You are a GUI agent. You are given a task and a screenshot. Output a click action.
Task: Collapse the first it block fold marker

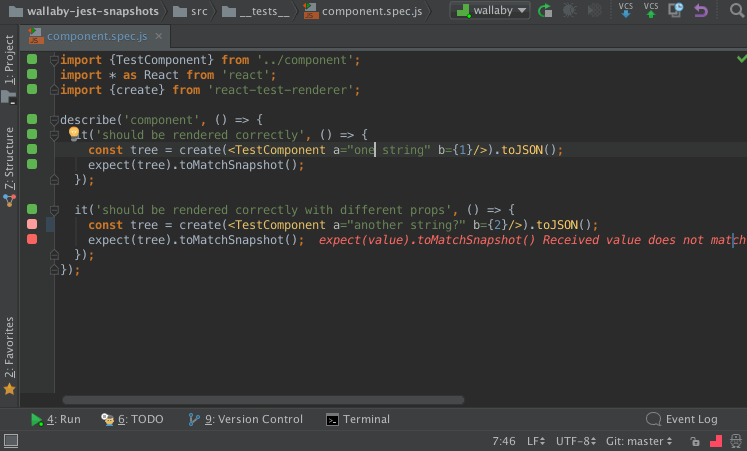[54, 135]
